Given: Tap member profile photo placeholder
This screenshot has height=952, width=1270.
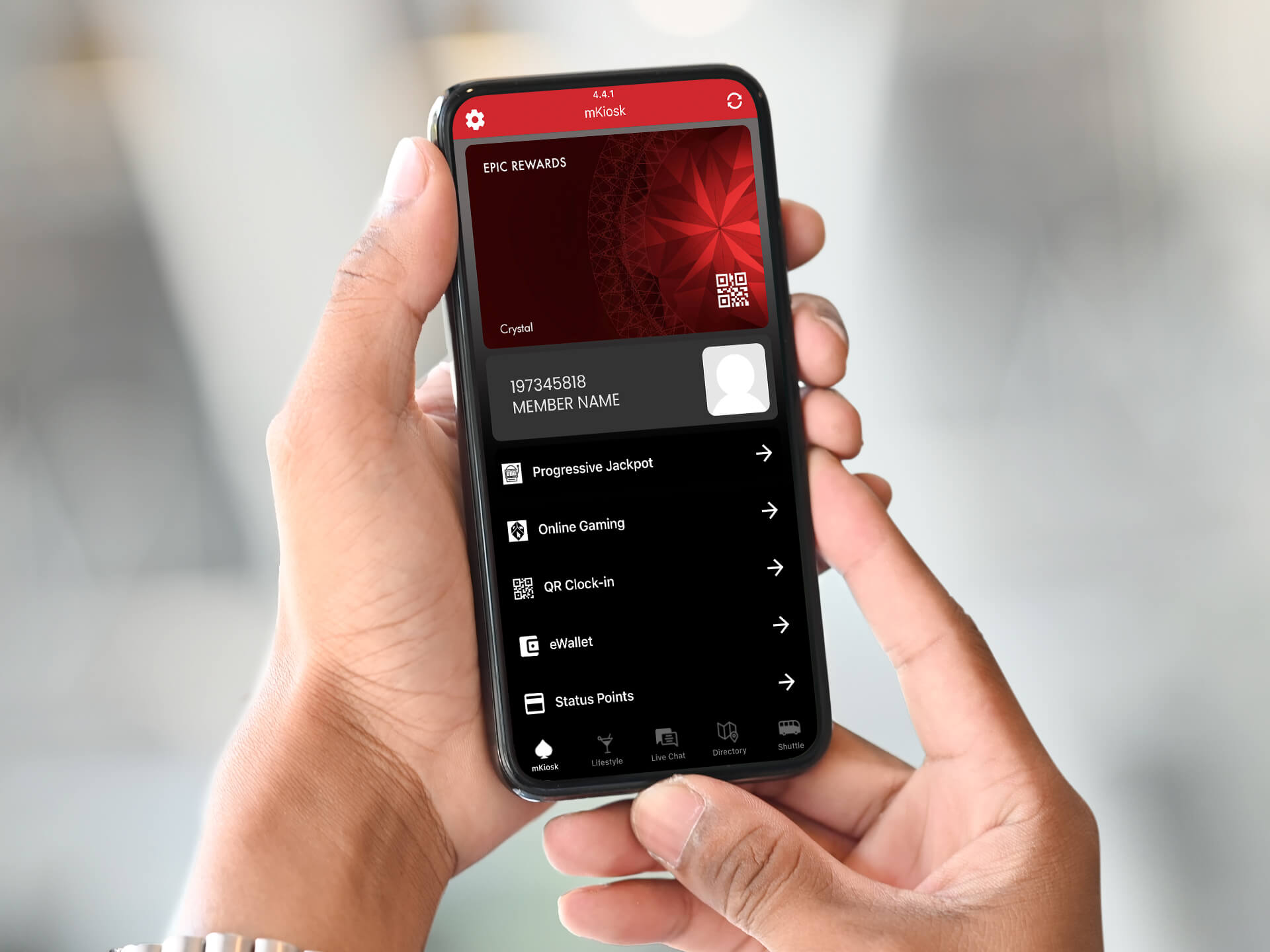Looking at the screenshot, I should [x=735, y=391].
